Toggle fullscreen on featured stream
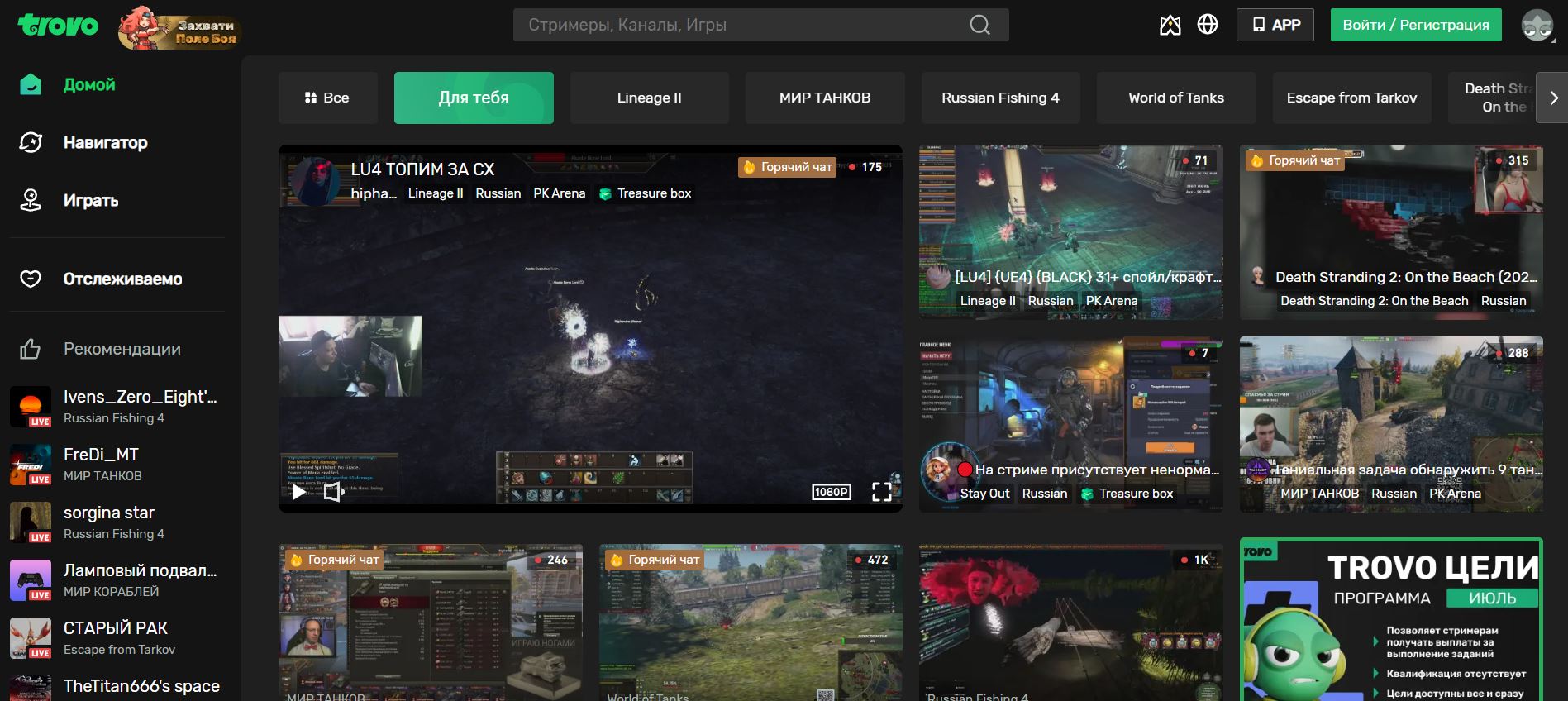The image size is (1568, 701). coord(882,492)
